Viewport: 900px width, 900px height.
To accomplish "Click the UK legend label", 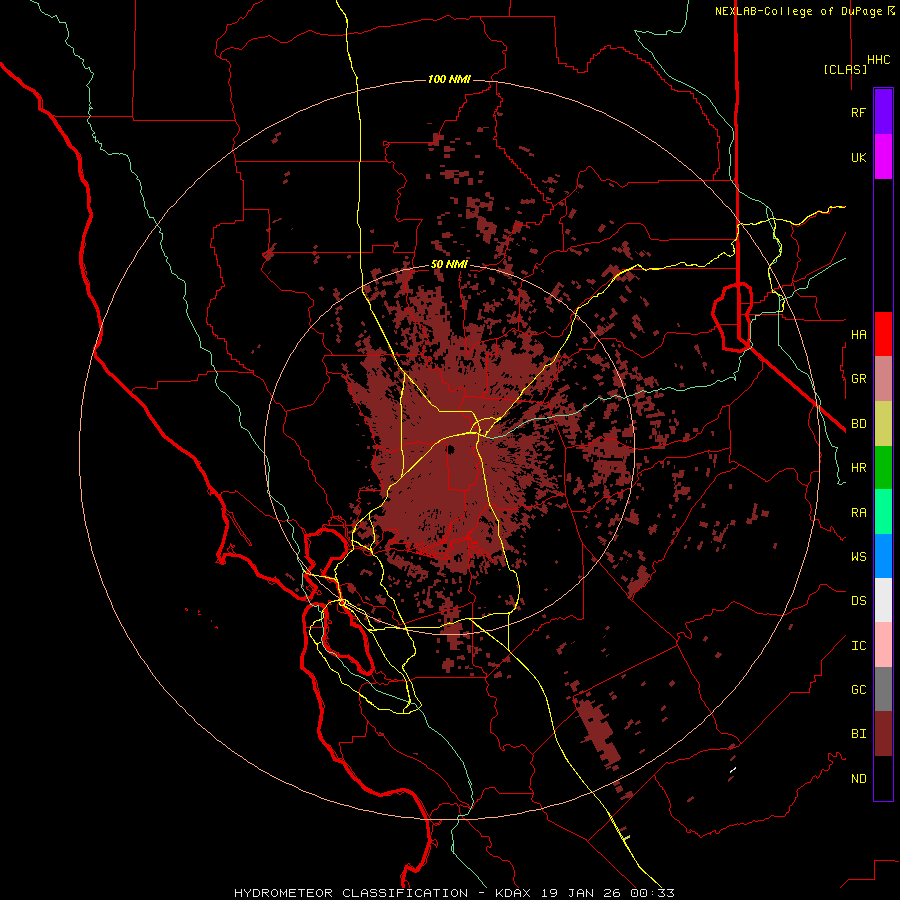I will (858, 158).
